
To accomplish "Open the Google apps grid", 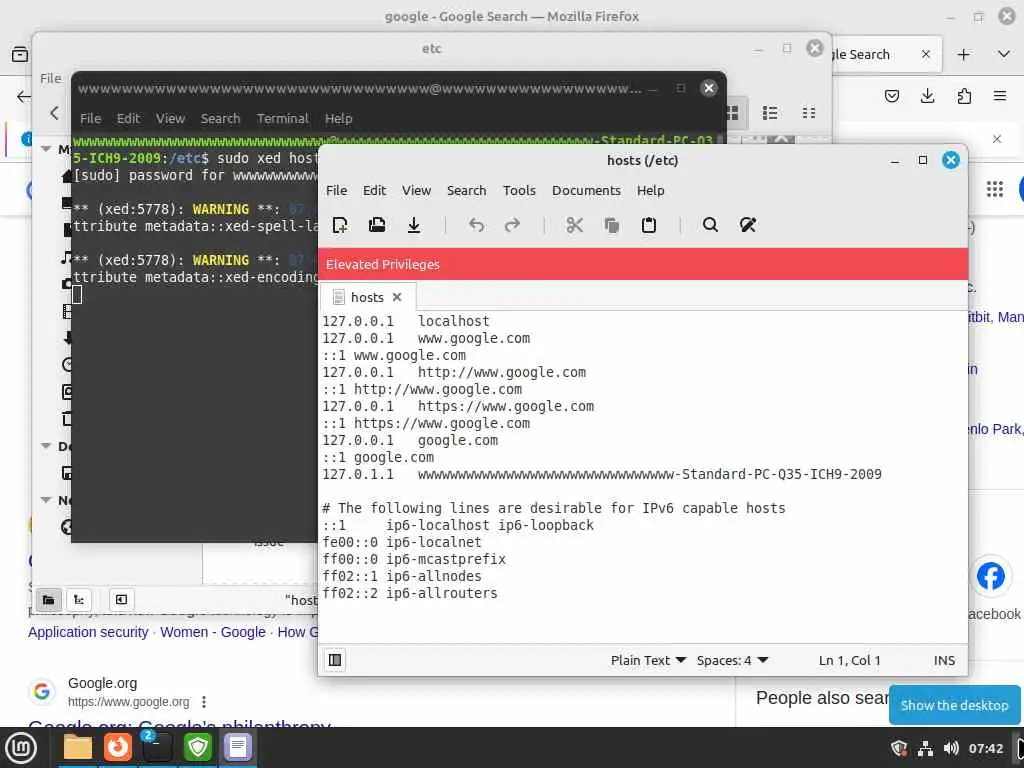I will pos(995,189).
